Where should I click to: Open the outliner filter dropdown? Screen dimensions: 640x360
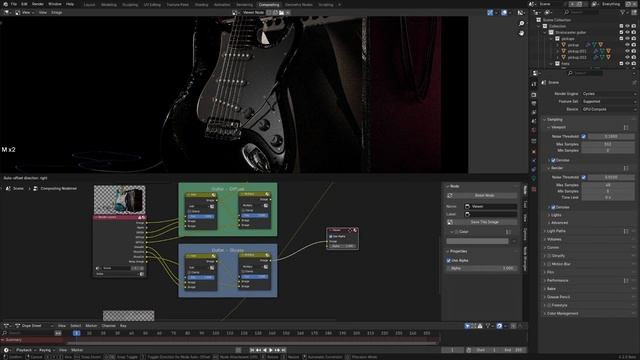click(x=624, y=13)
